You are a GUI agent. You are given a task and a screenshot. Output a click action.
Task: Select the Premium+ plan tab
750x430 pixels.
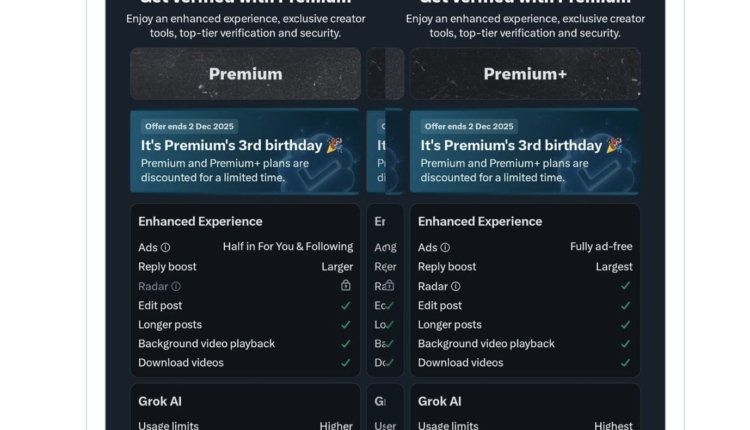pos(525,74)
